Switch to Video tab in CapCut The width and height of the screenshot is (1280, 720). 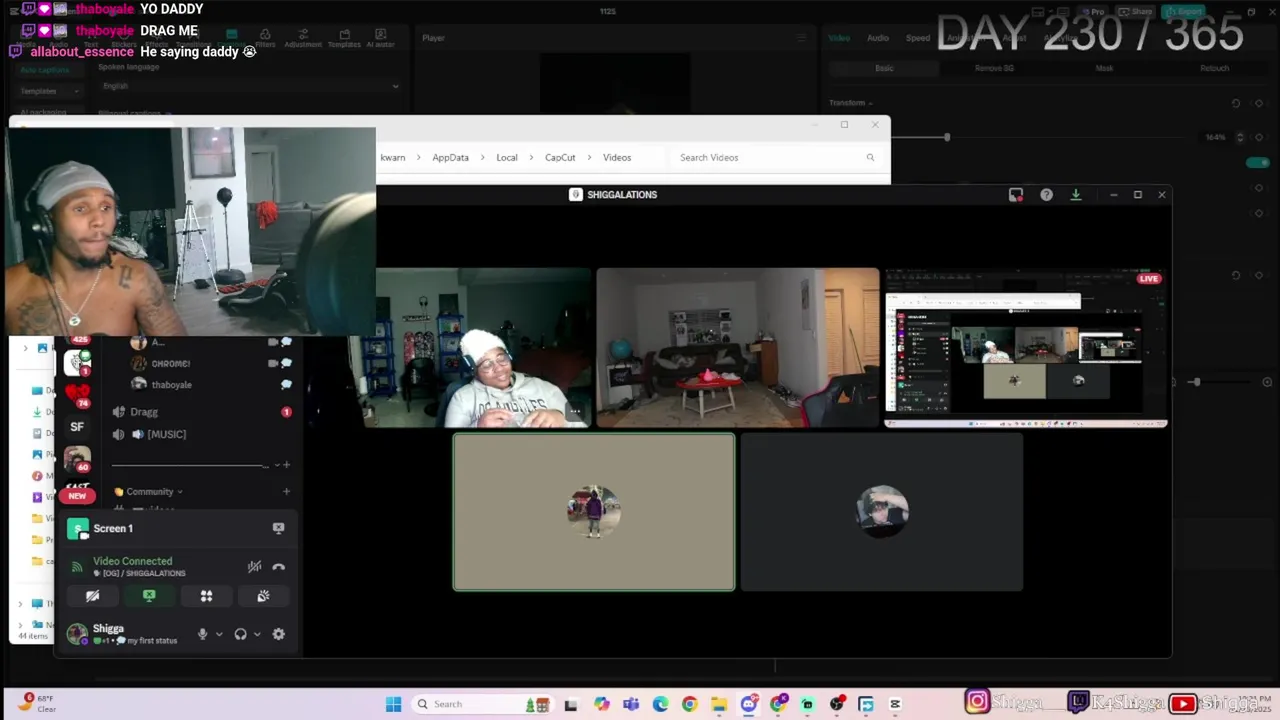[x=840, y=38]
